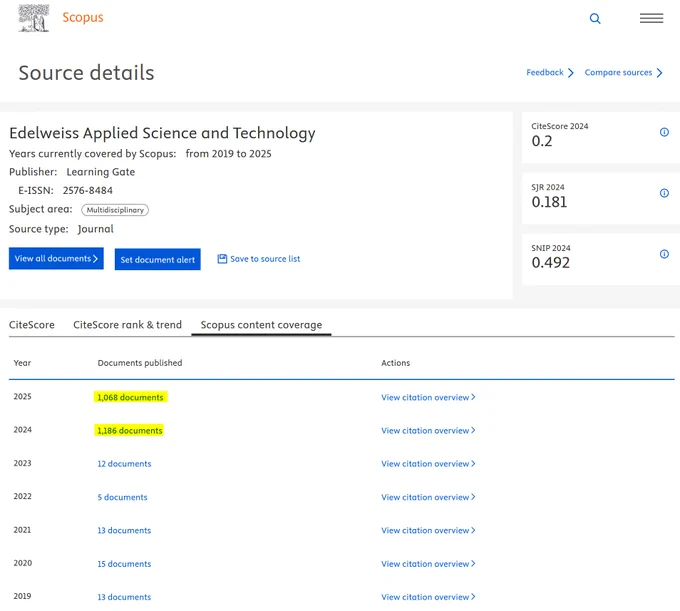Open the Feedback link
Screen dimensions: 680x611
point(549,72)
